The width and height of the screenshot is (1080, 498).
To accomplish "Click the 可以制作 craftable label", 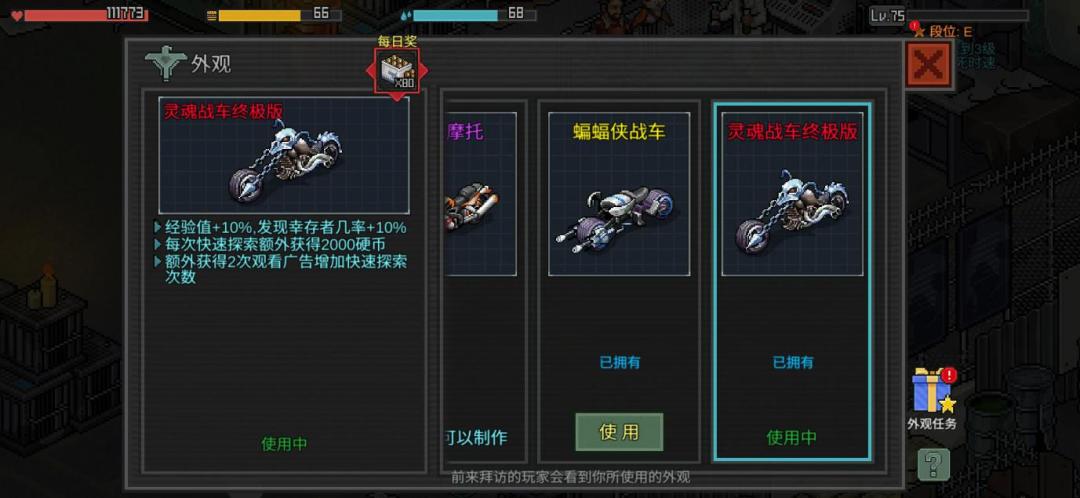I will [478, 437].
